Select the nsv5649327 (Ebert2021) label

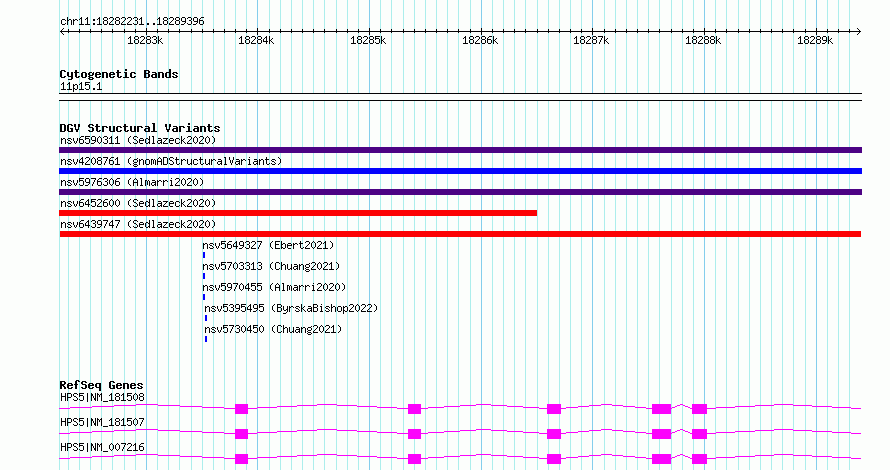[x=268, y=245]
